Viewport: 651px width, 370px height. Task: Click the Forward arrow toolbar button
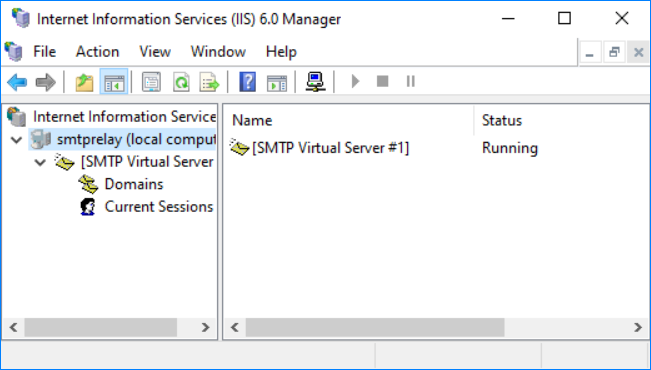pyautogui.click(x=45, y=82)
